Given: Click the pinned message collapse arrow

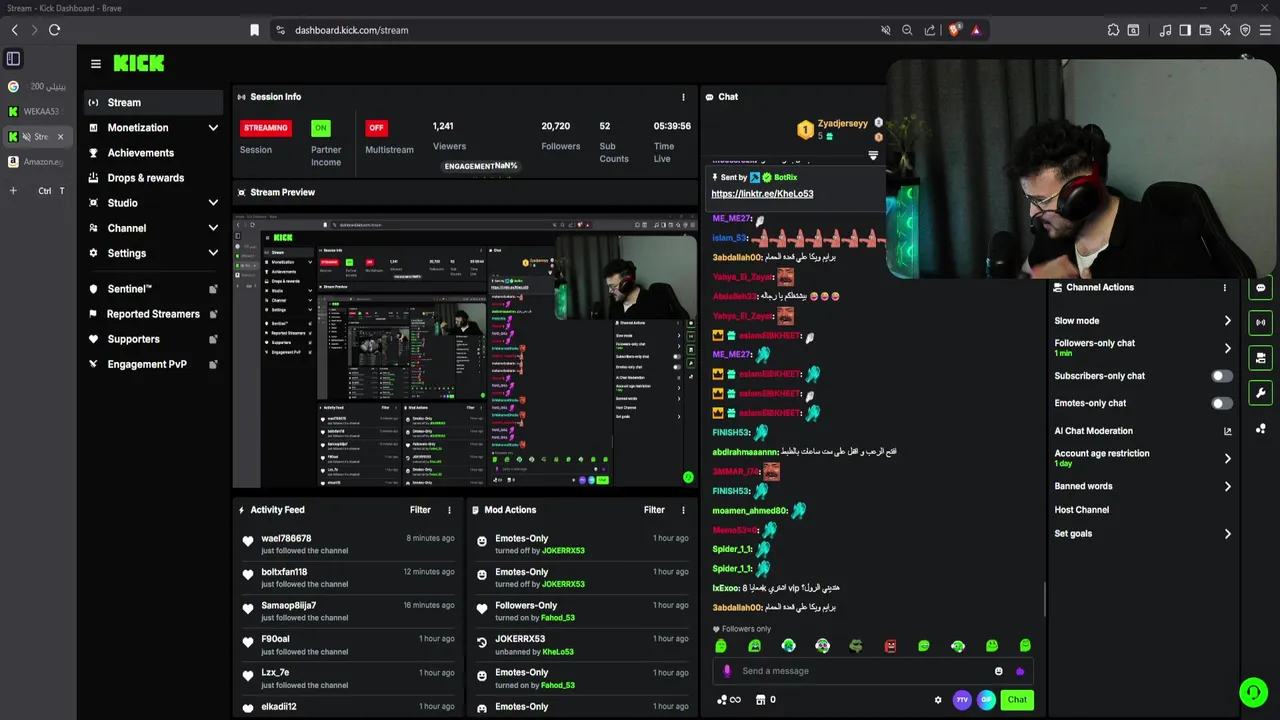Looking at the screenshot, I should click(873, 156).
